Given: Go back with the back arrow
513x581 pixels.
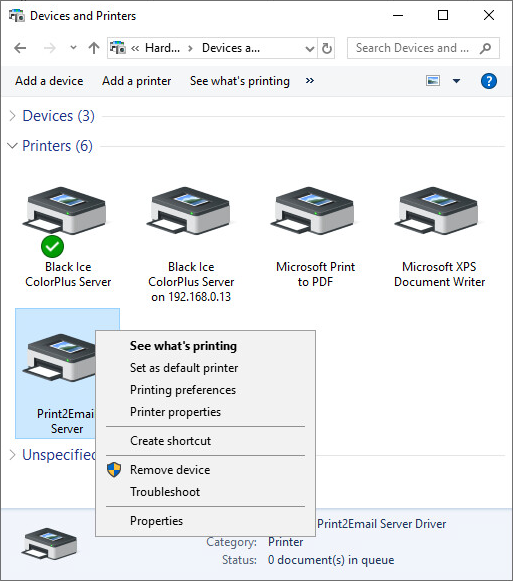Looking at the screenshot, I should (20, 48).
